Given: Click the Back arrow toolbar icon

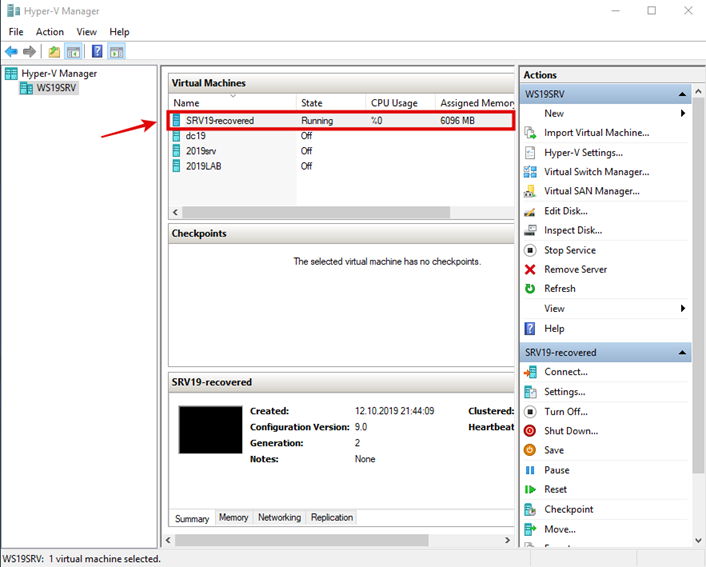Looking at the screenshot, I should point(12,52).
